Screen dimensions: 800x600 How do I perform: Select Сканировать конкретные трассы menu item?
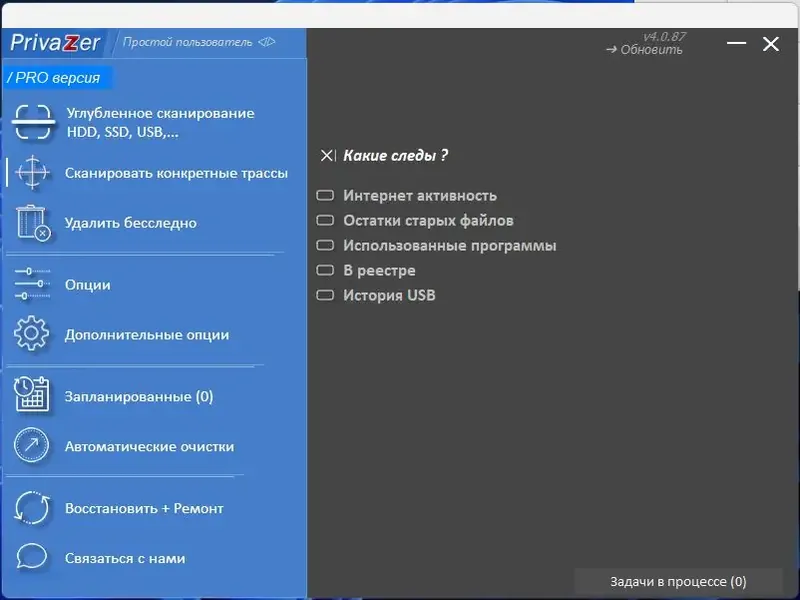176,173
